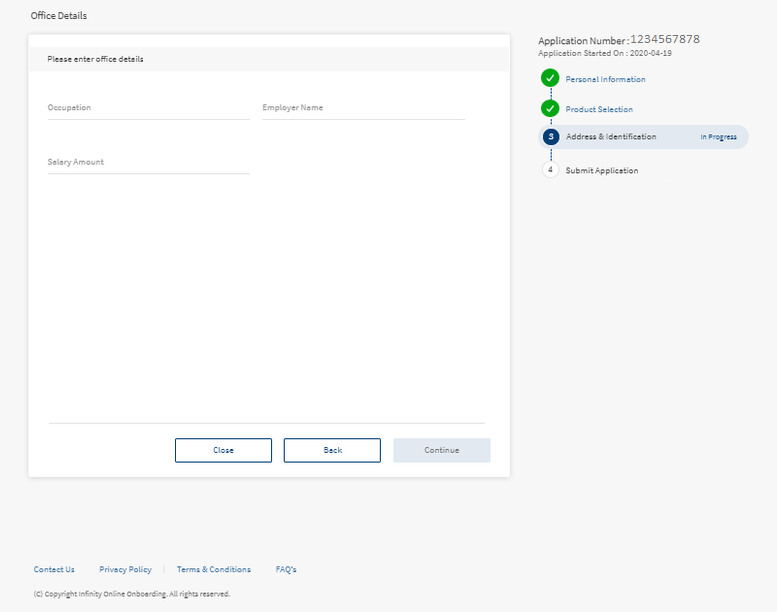Viewport: 777px width, 612px height.
Task: Select the step 3 circle icon
Action: point(551,137)
